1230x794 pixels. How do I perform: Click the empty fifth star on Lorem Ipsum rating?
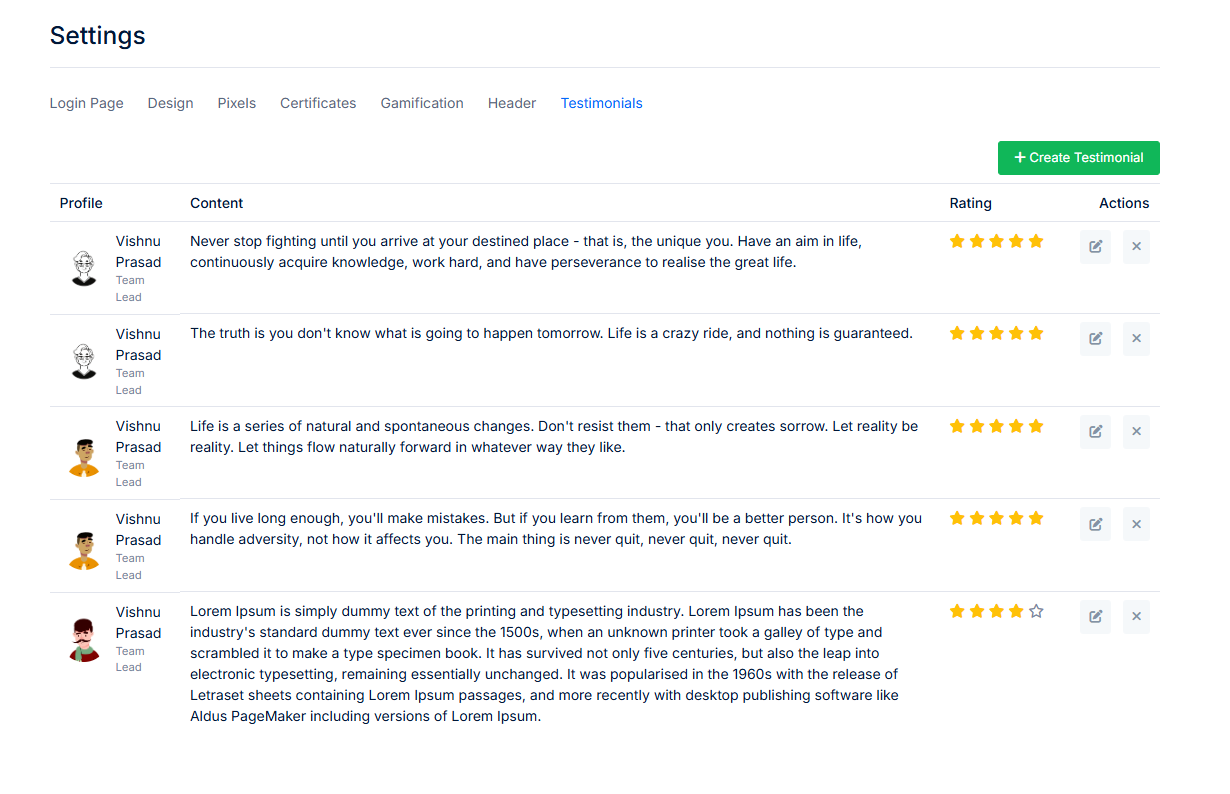tap(1036, 611)
